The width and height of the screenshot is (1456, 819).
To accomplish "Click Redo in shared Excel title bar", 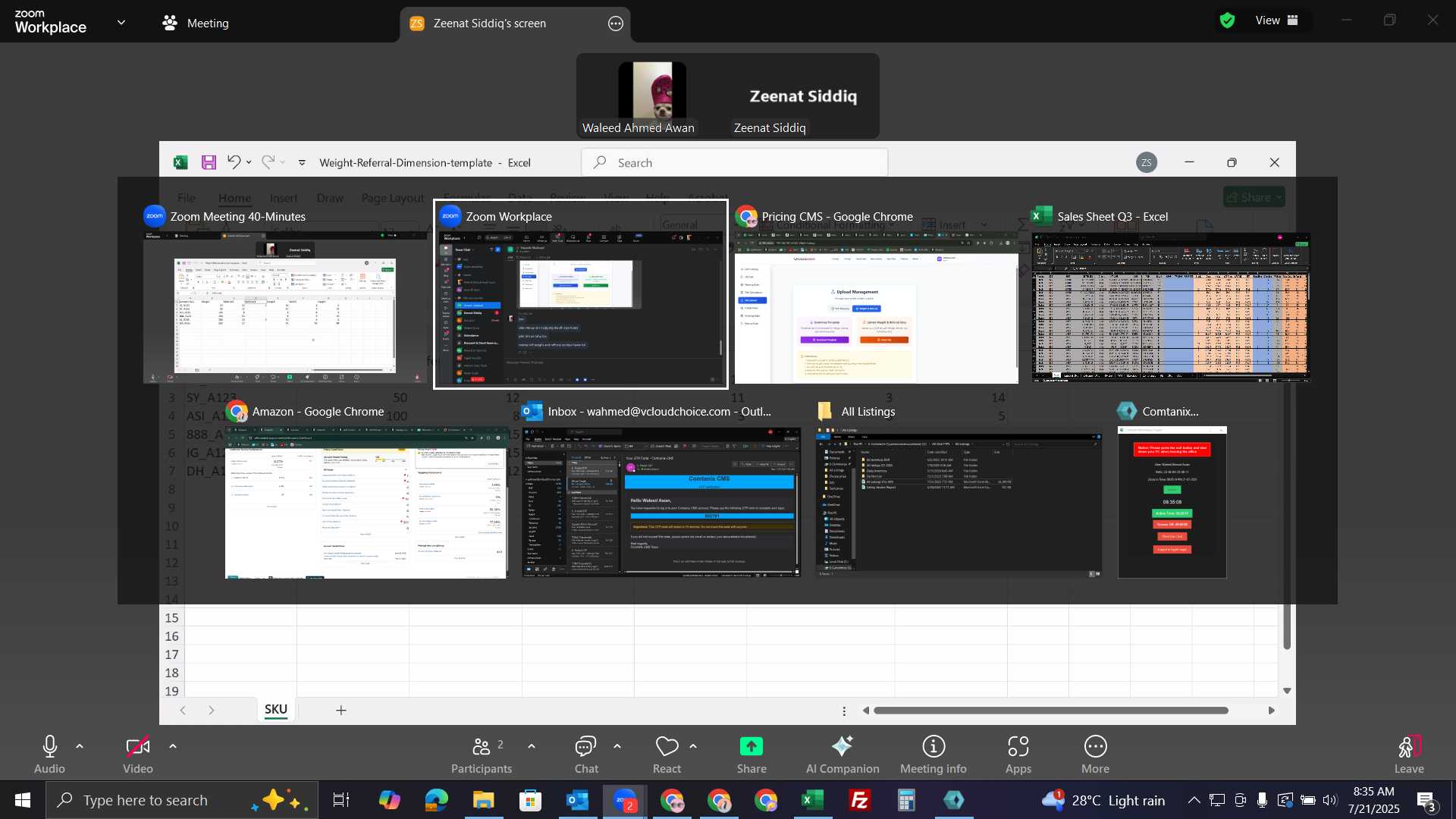I will coord(268,162).
